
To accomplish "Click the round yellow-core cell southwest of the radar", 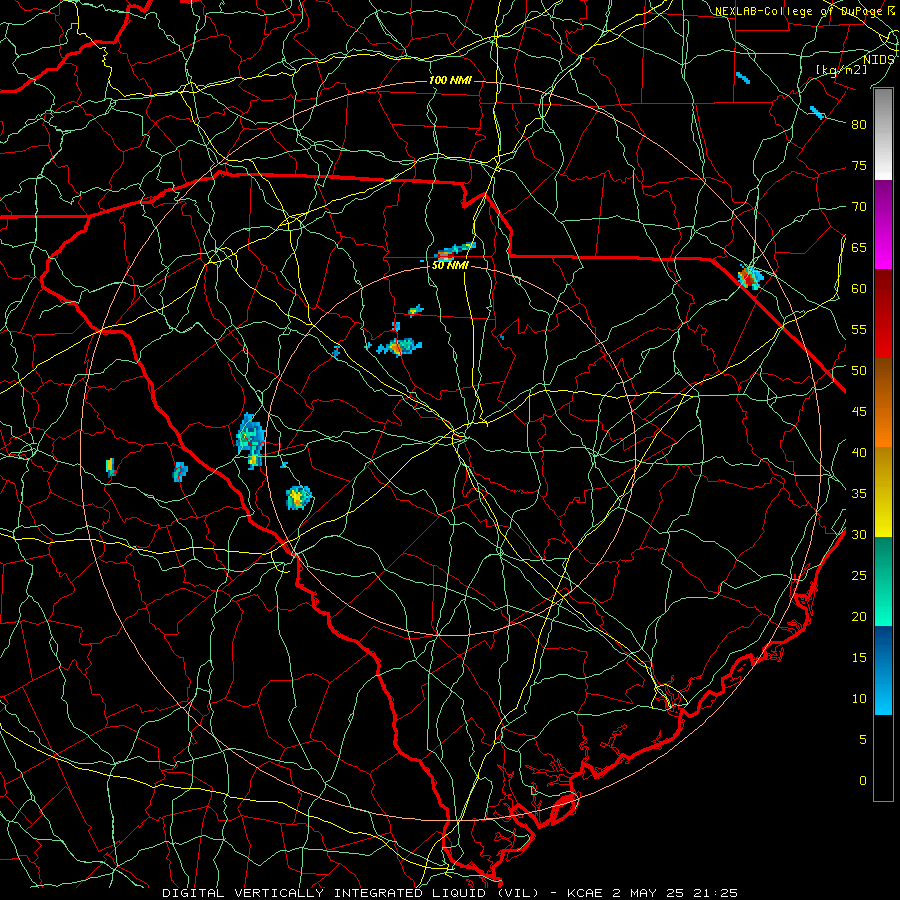I will (x=298, y=497).
